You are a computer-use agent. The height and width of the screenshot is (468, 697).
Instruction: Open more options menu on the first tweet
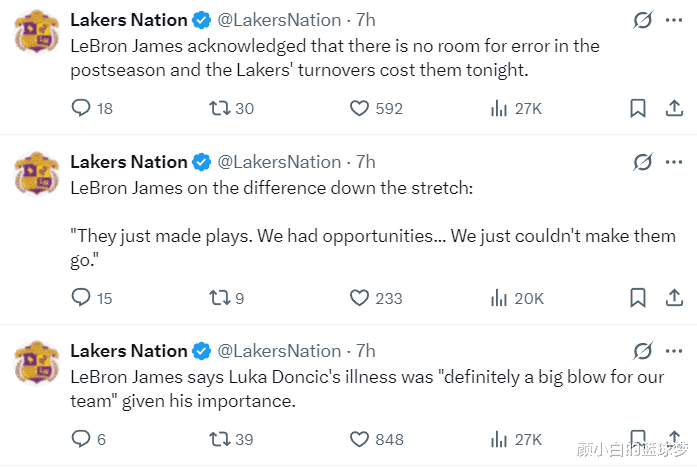[674, 20]
